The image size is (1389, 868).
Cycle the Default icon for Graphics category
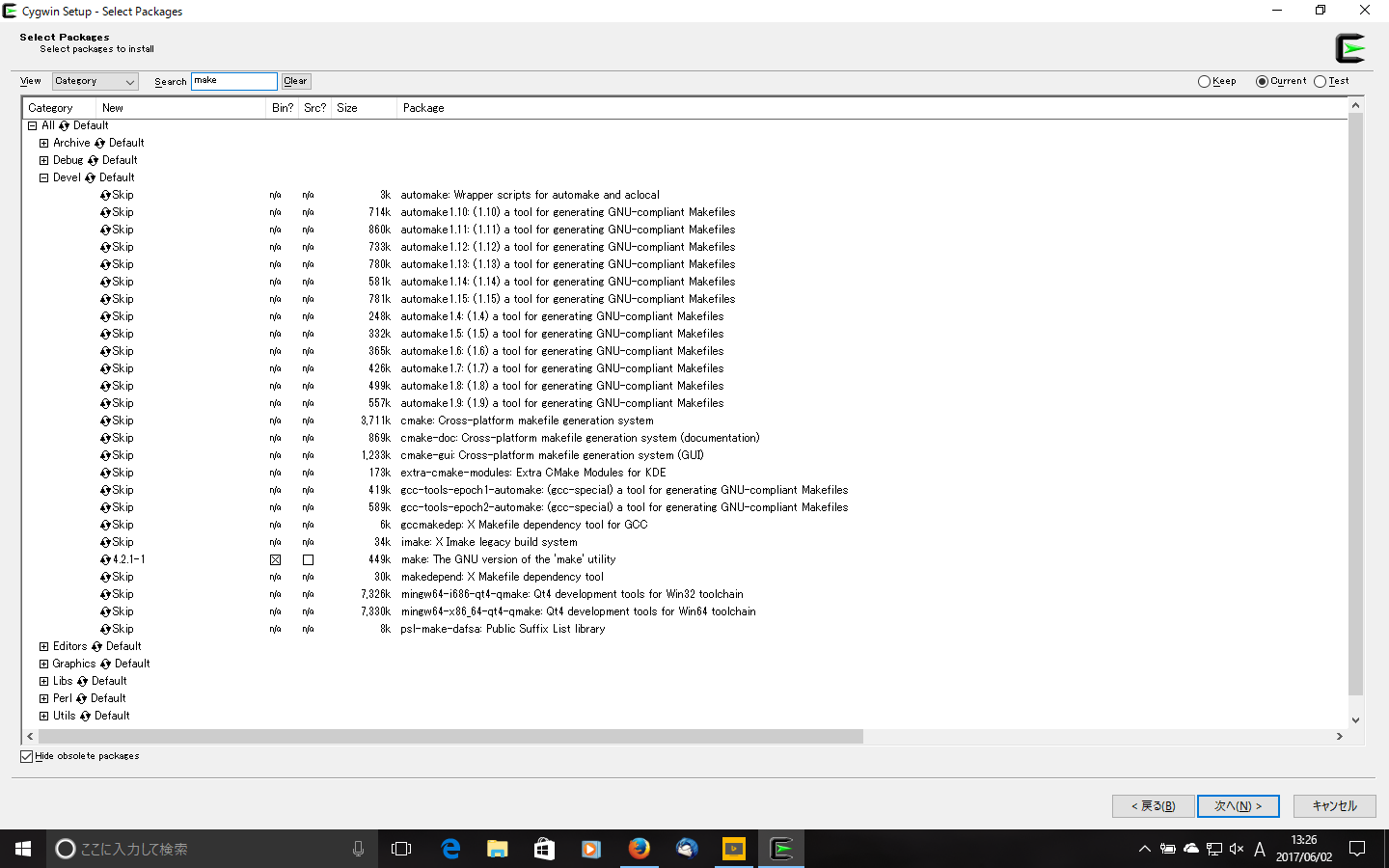tap(106, 664)
